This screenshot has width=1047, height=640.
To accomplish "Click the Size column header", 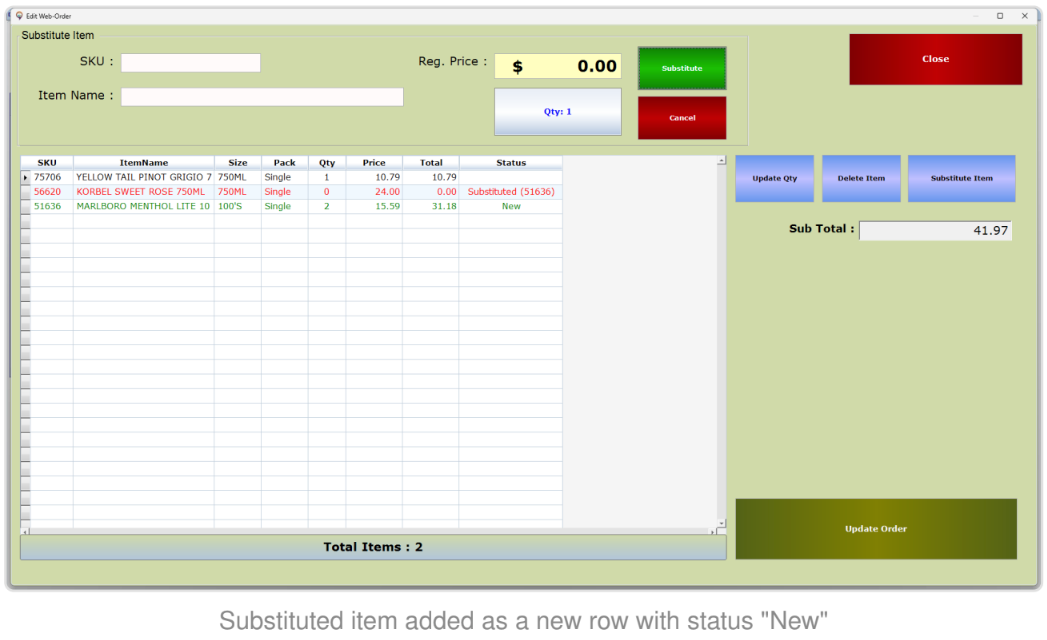I will [238, 162].
